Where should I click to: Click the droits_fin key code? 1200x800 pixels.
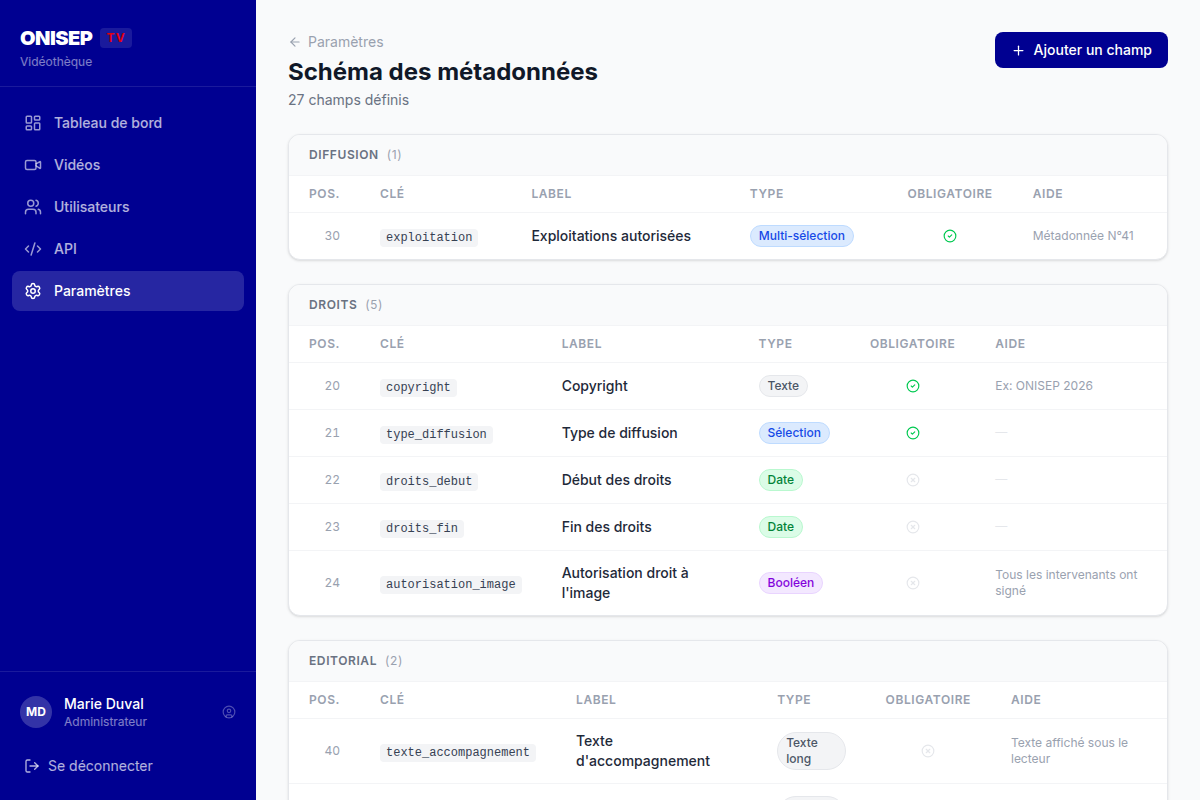coord(422,528)
